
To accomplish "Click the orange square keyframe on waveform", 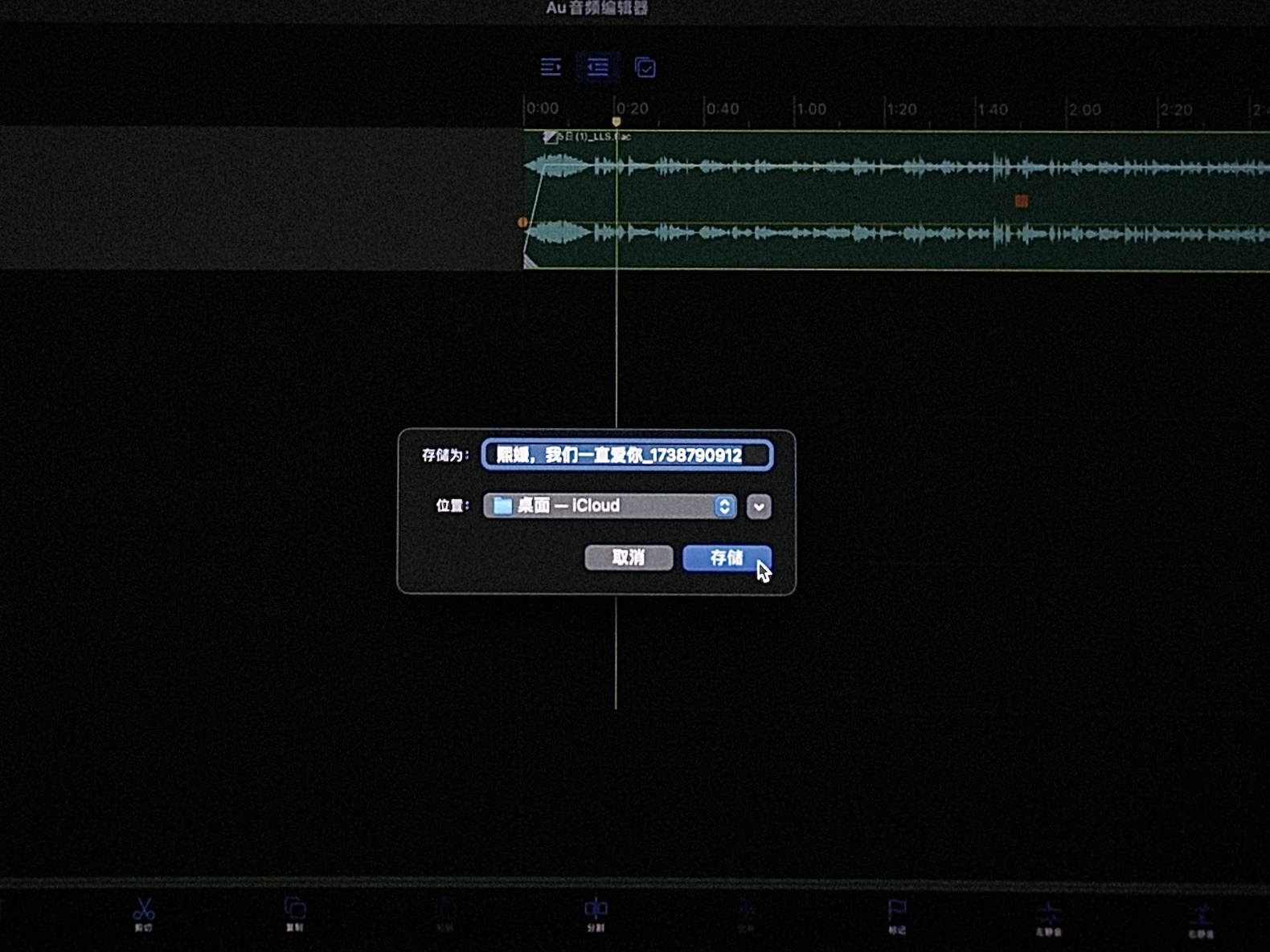I will tap(1022, 201).
